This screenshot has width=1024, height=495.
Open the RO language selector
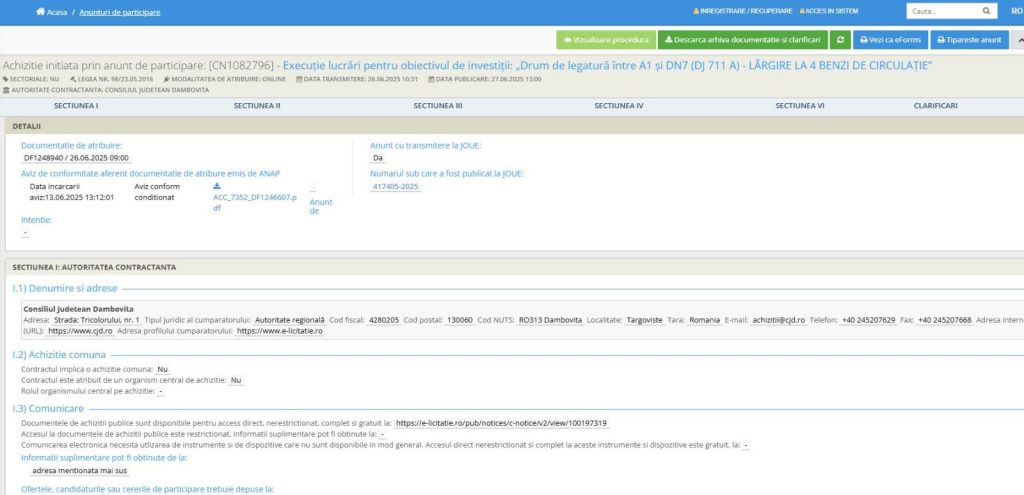click(1015, 11)
